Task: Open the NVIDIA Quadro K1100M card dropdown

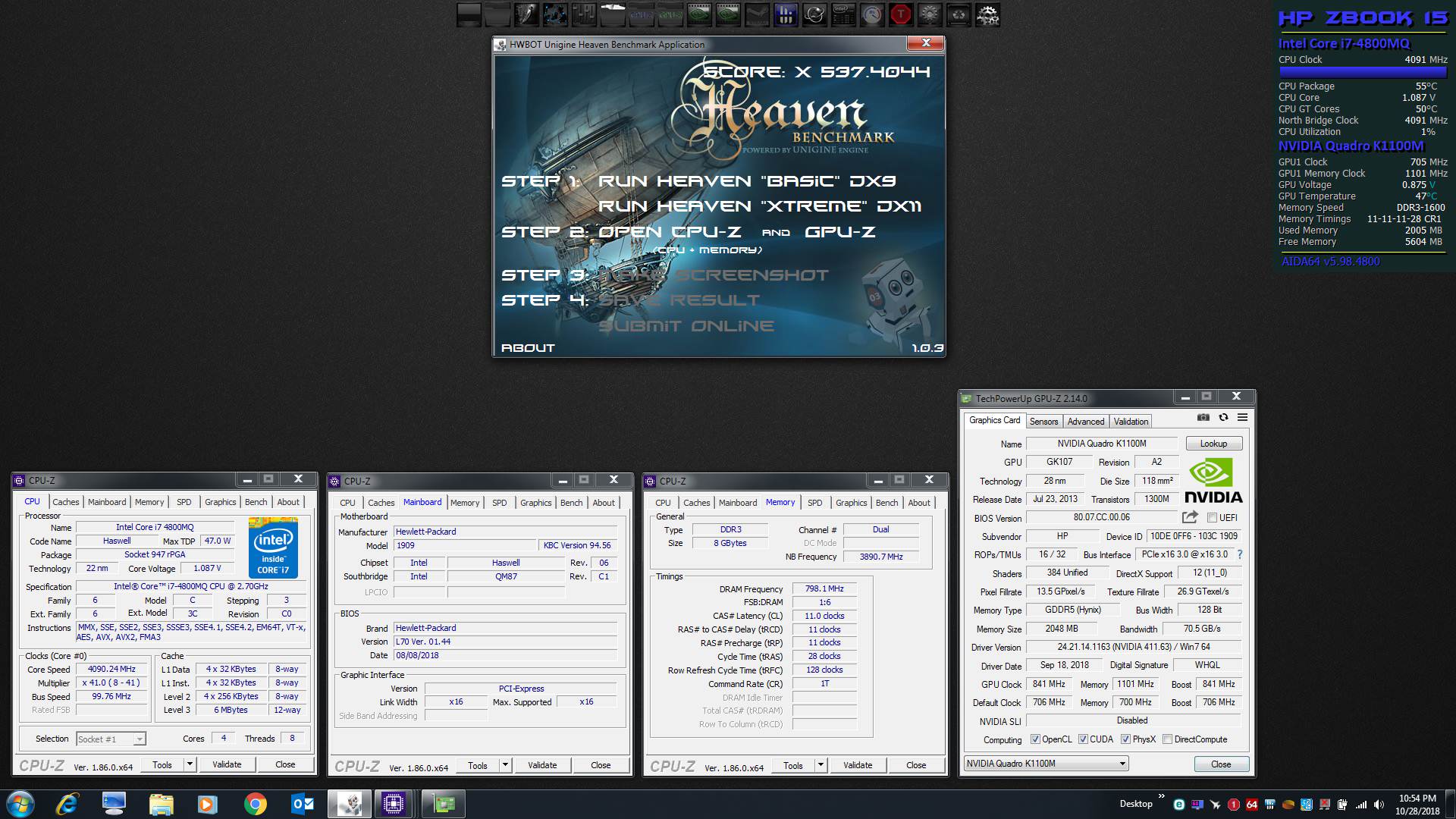Action: tap(1046, 764)
